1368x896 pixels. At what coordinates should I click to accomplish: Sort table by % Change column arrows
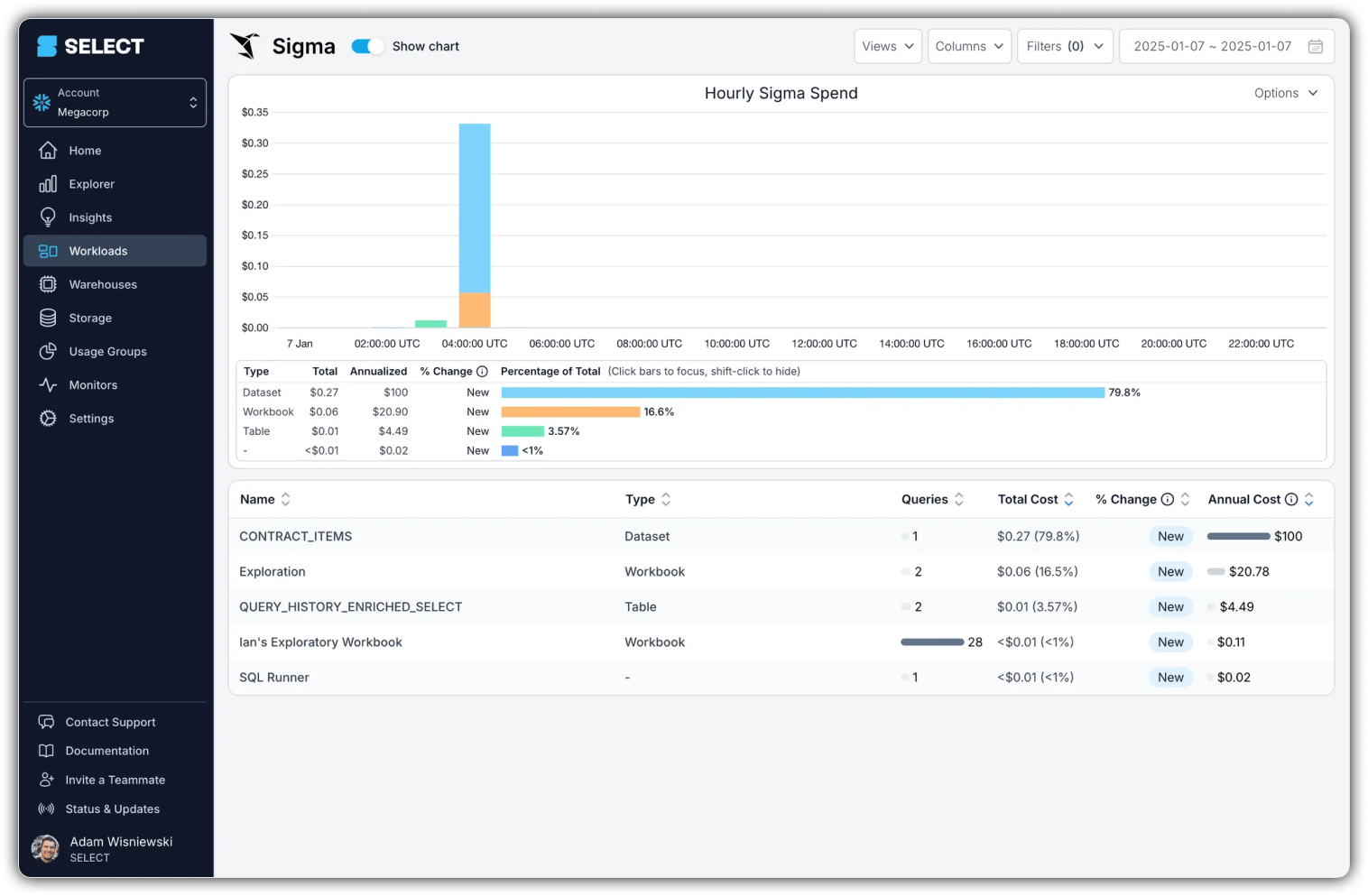pos(1186,499)
